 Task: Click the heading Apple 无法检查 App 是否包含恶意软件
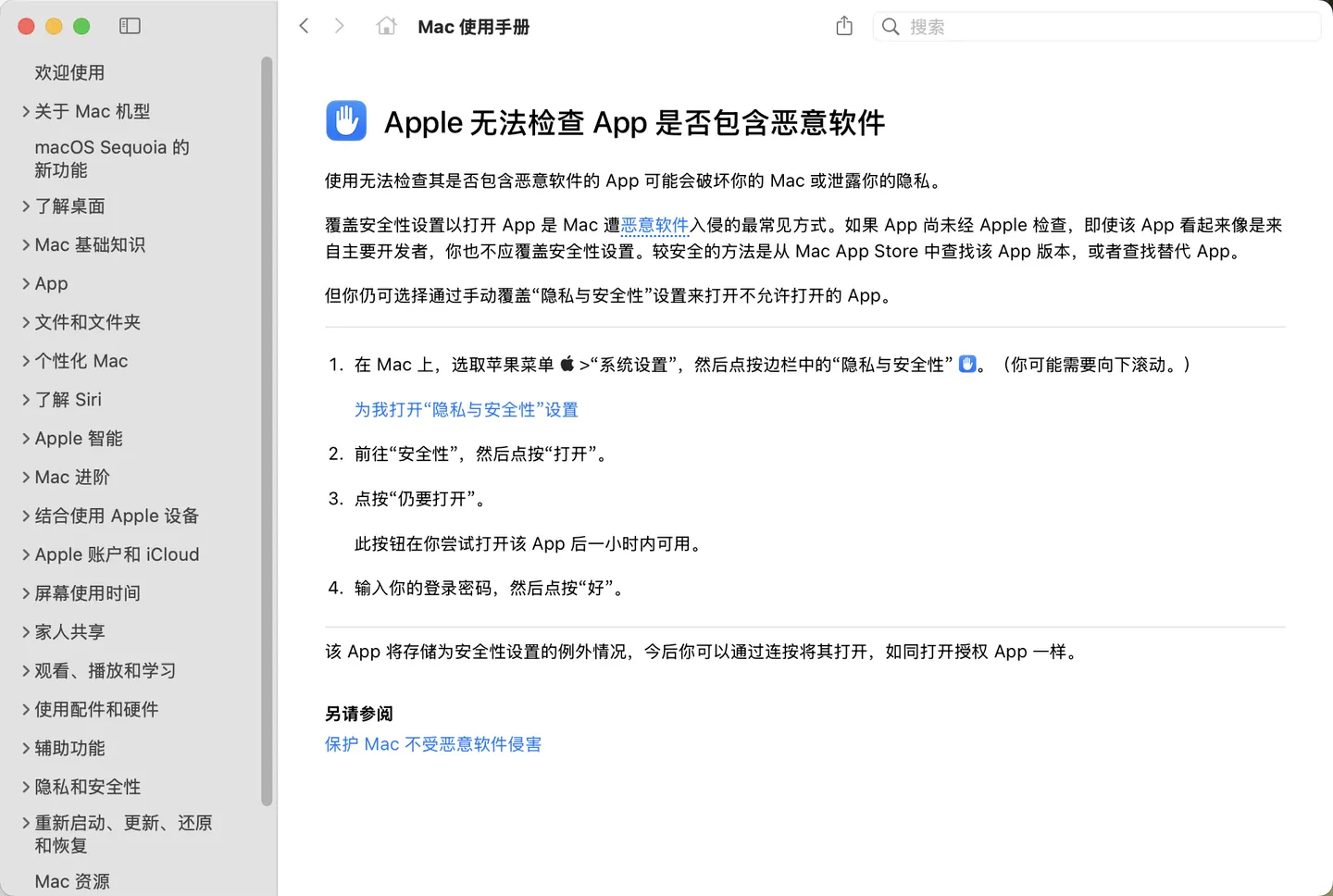[x=634, y=122]
